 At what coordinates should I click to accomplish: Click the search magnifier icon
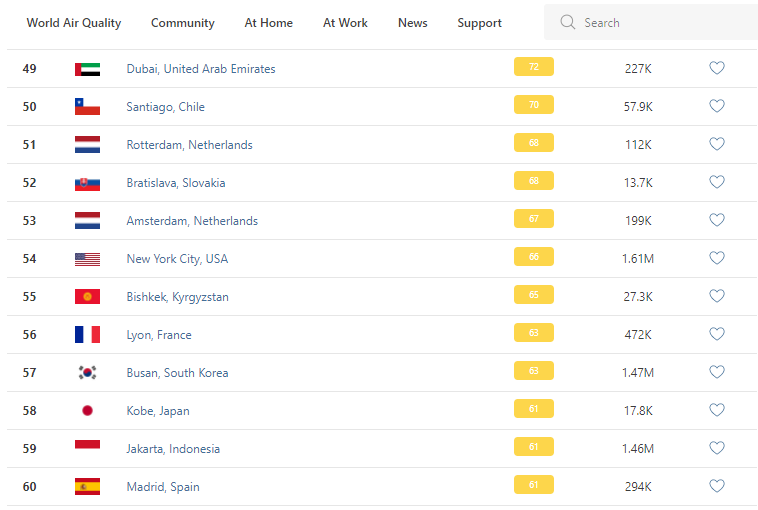[x=568, y=22]
